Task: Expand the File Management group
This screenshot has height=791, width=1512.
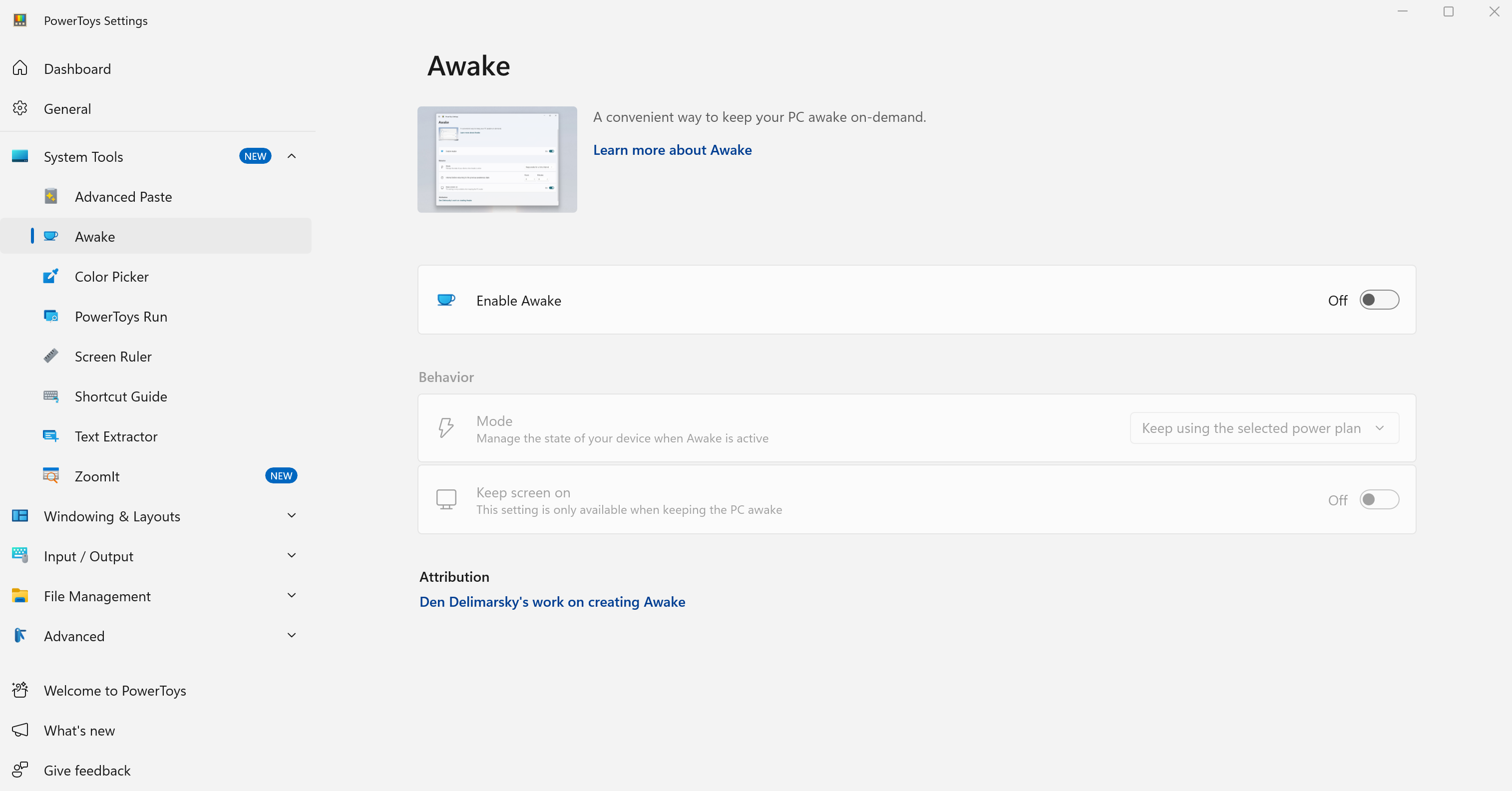Action: coord(292,596)
